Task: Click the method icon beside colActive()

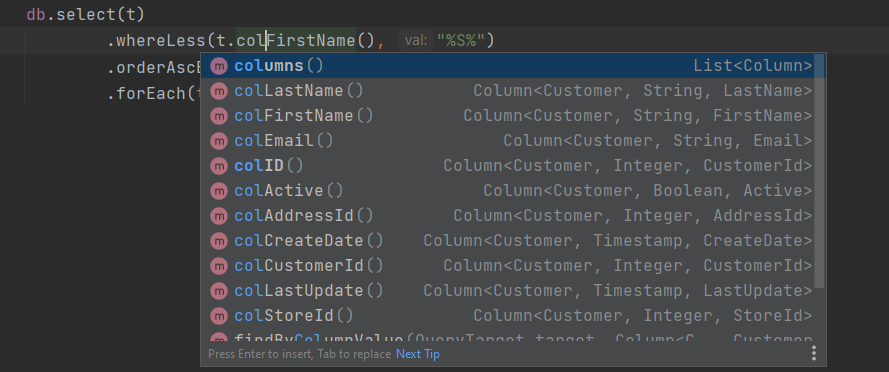Action: (x=219, y=191)
